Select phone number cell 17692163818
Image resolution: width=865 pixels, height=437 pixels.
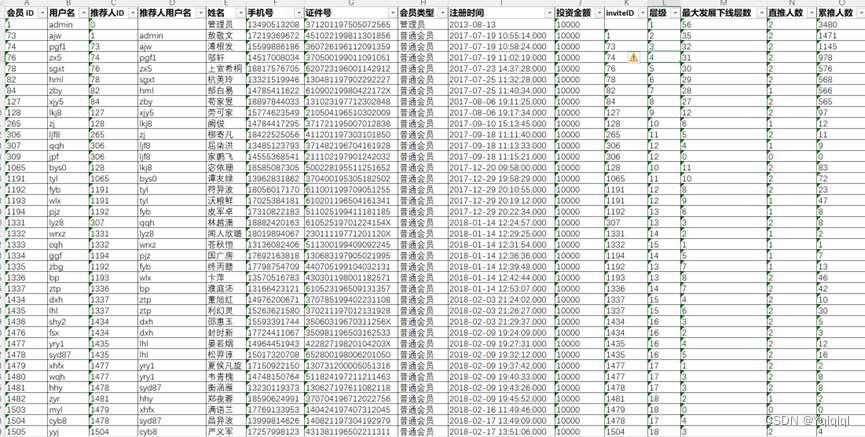point(275,256)
